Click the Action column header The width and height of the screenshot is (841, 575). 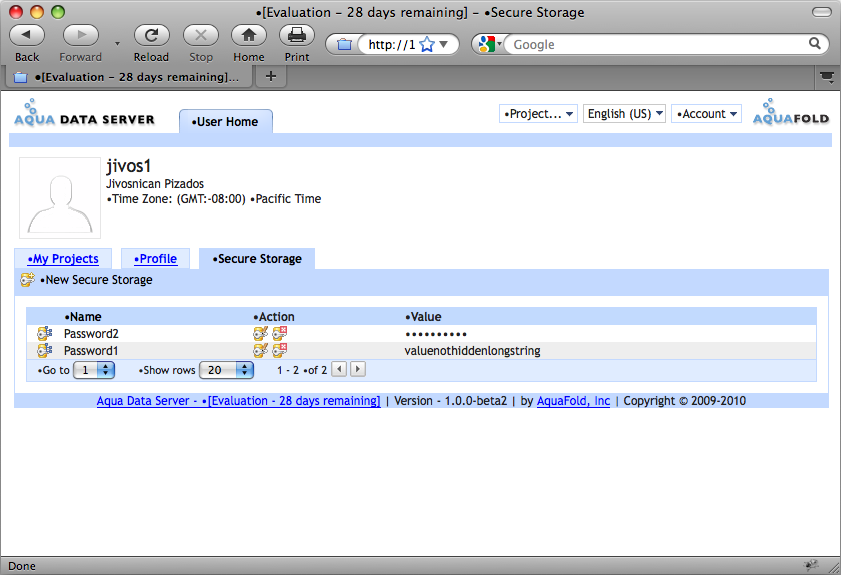coord(274,317)
